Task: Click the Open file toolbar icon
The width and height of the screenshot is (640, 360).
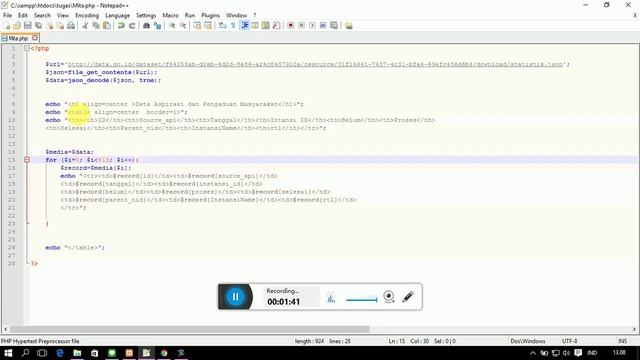Action: [17, 26]
